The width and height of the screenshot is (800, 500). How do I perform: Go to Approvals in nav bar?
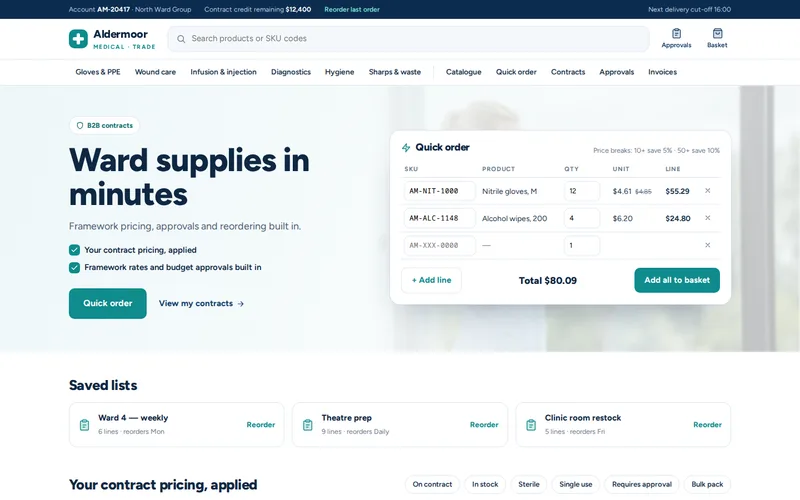pos(616,72)
